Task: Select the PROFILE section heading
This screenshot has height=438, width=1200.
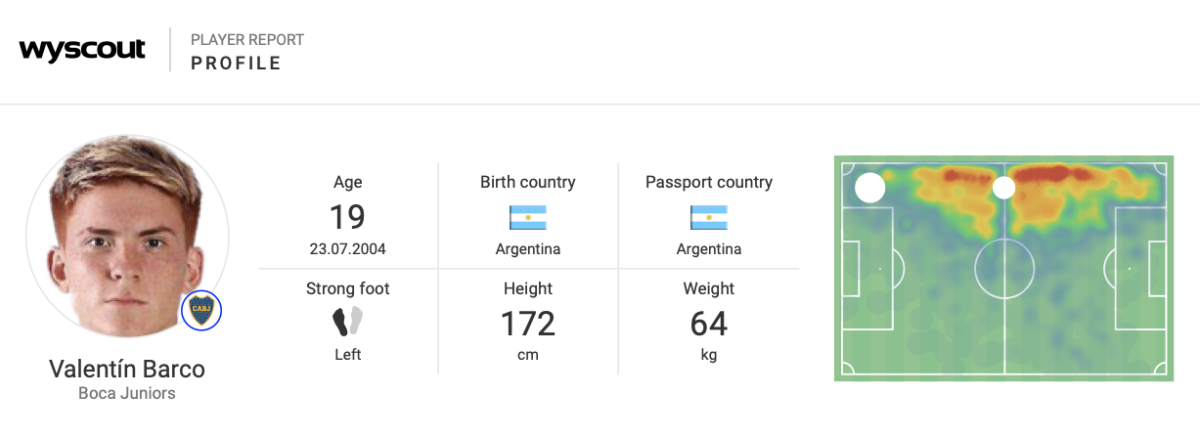Action: point(236,64)
